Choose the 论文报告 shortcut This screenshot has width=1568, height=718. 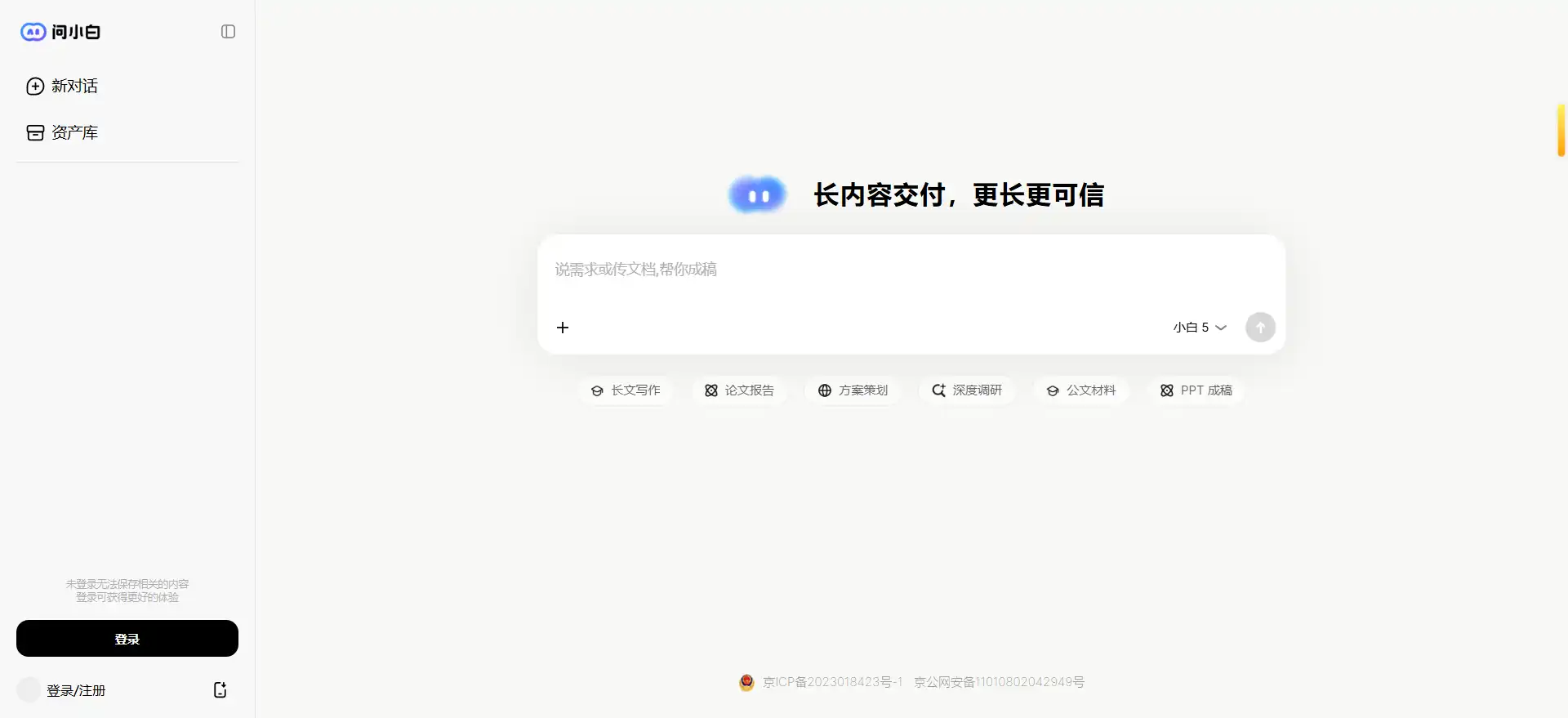pos(739,390)
